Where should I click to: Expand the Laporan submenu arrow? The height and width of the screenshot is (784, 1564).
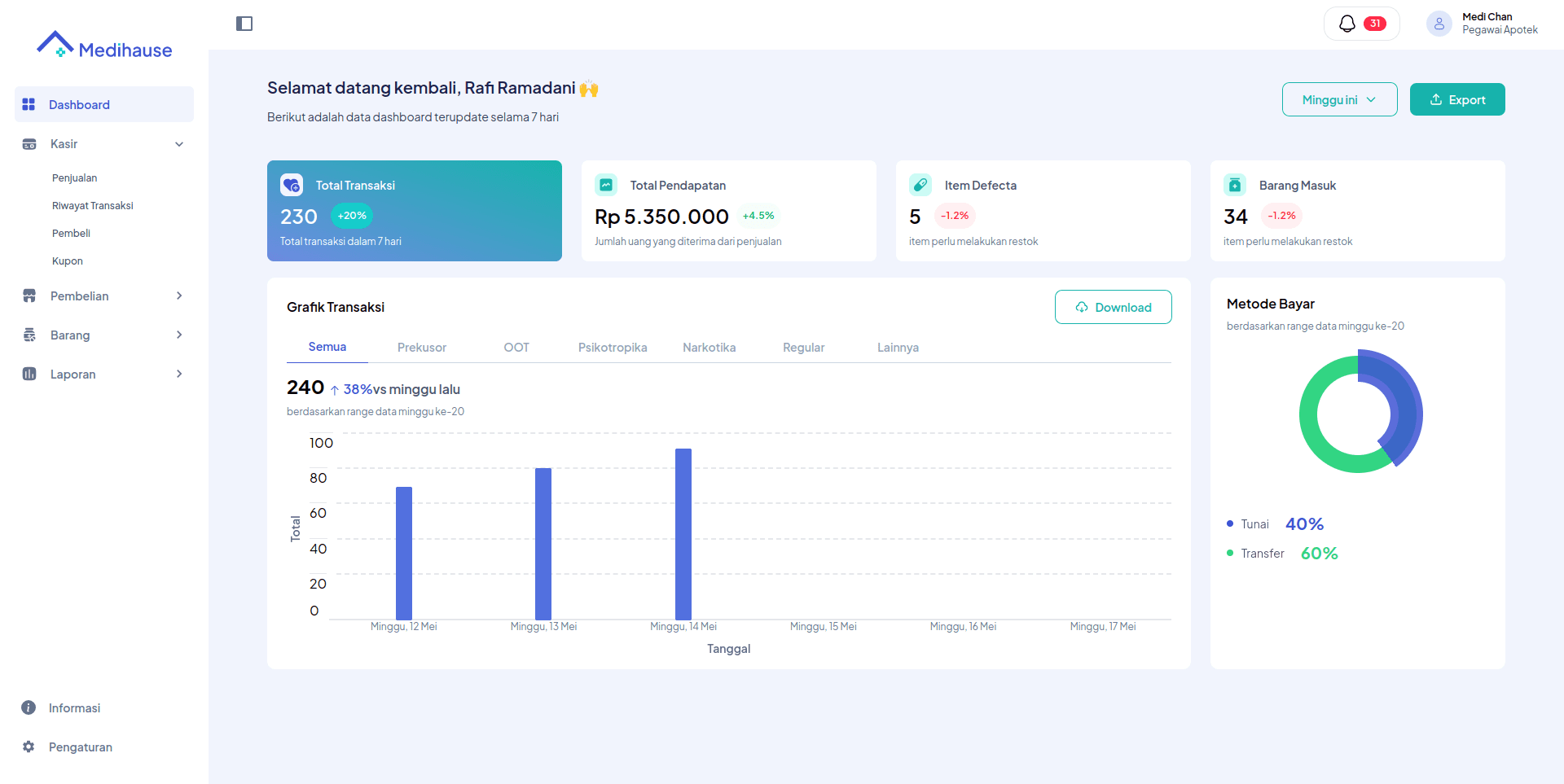pyautogui.click(x=179, y=374)
